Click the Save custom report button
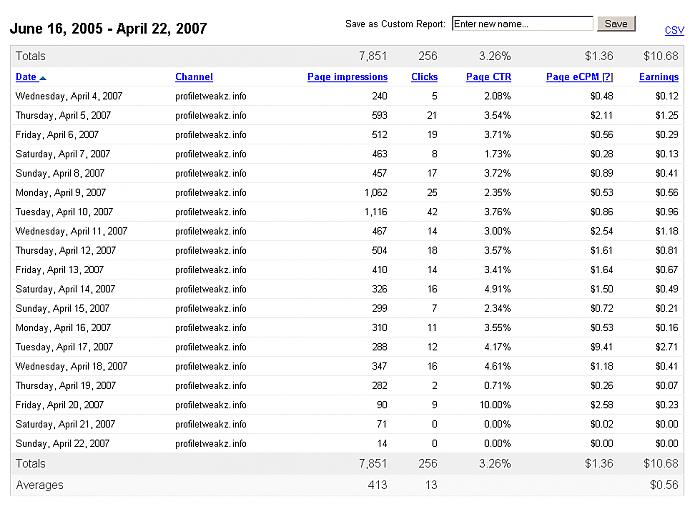Screen dimensions: 700x509 pyautogui.click(x=616, y=24)
